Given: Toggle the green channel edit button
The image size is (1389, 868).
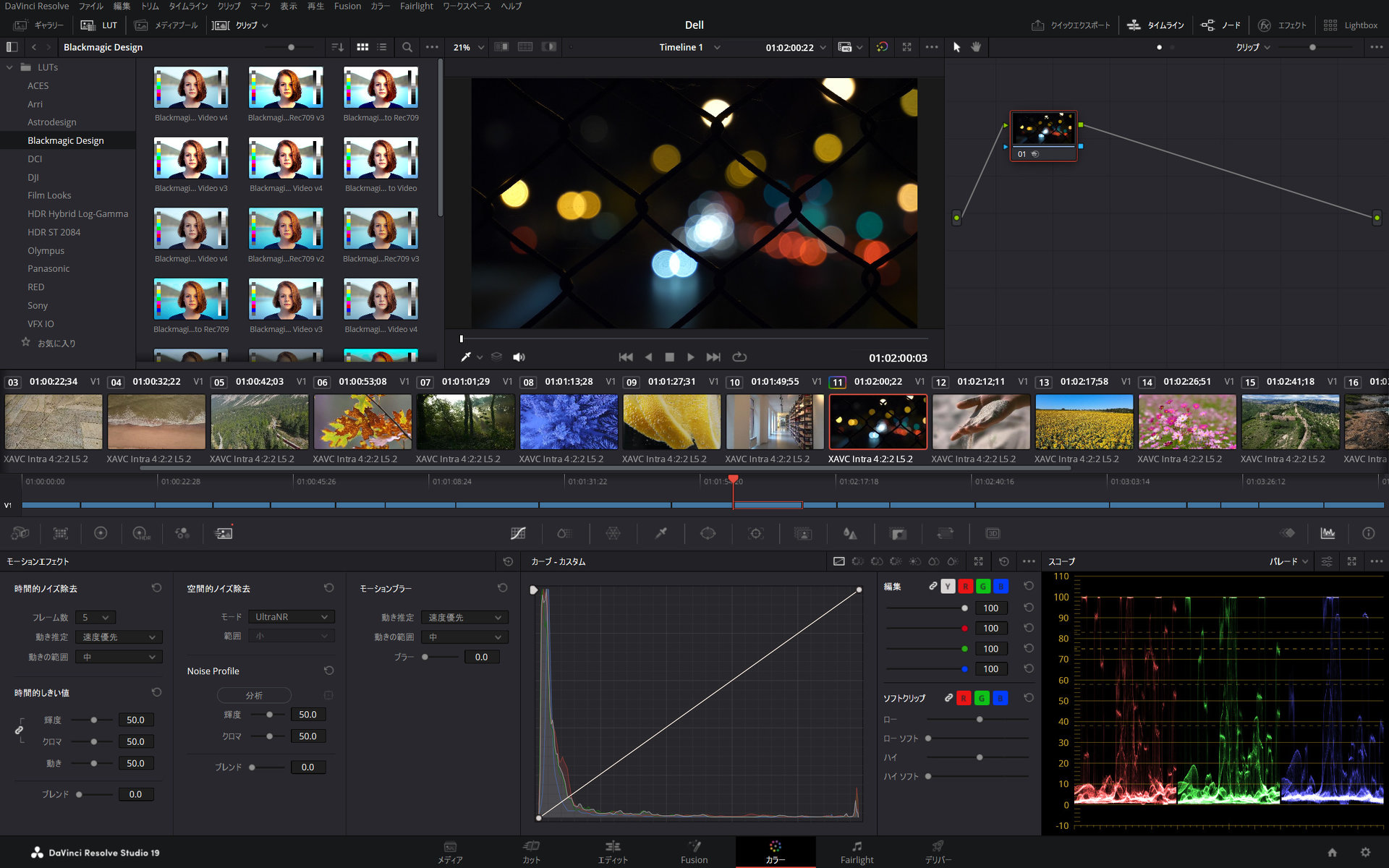Looking at the screenshot, I should coord(982,587).
